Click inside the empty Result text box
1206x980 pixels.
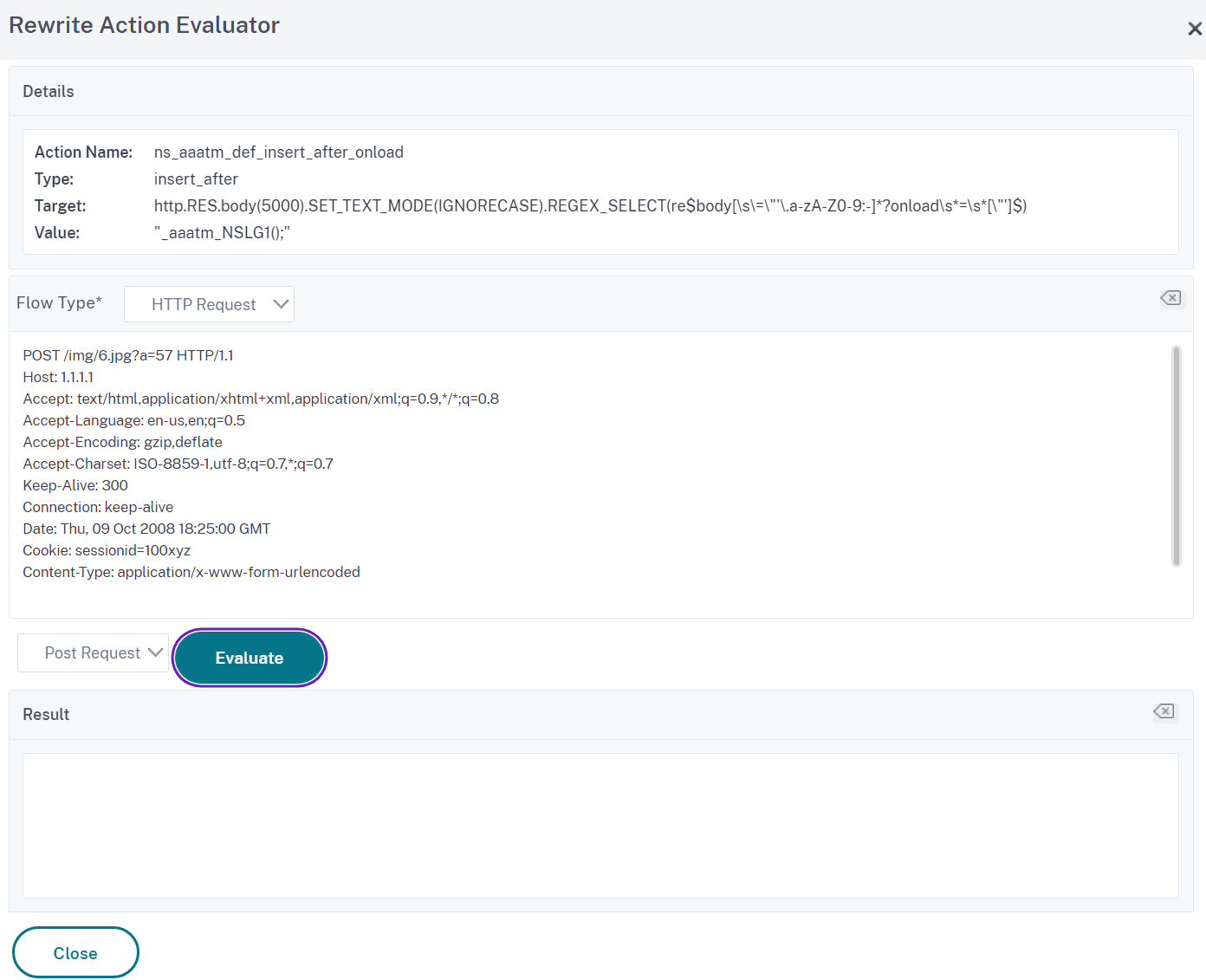[600, 825]
